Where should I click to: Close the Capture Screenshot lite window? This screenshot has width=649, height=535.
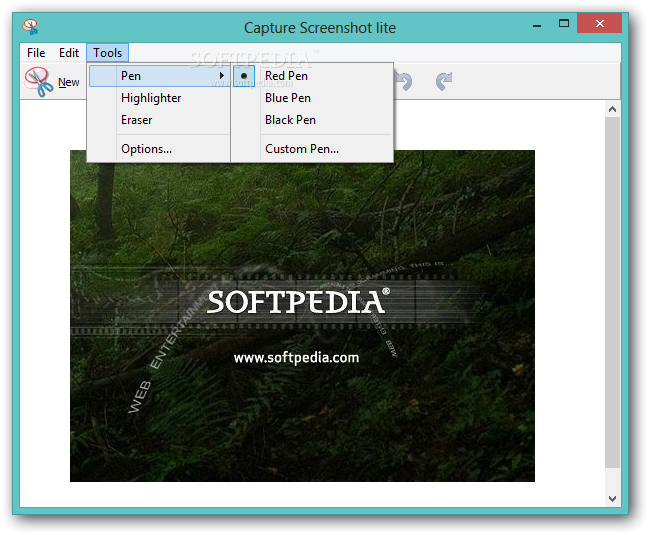pos(599,24)
